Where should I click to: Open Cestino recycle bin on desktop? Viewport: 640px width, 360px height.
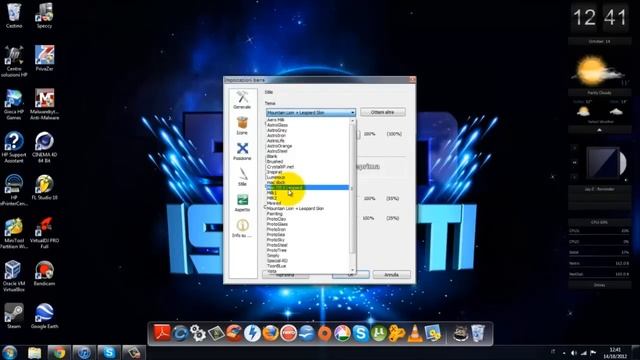click(x=13, y=16)
